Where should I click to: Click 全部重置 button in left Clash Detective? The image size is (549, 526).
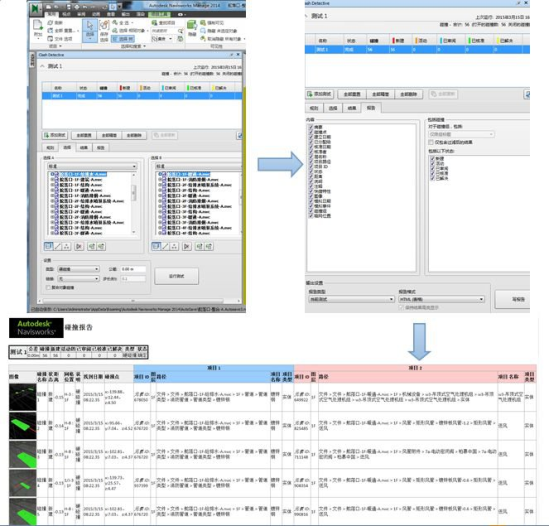point(84,135)
